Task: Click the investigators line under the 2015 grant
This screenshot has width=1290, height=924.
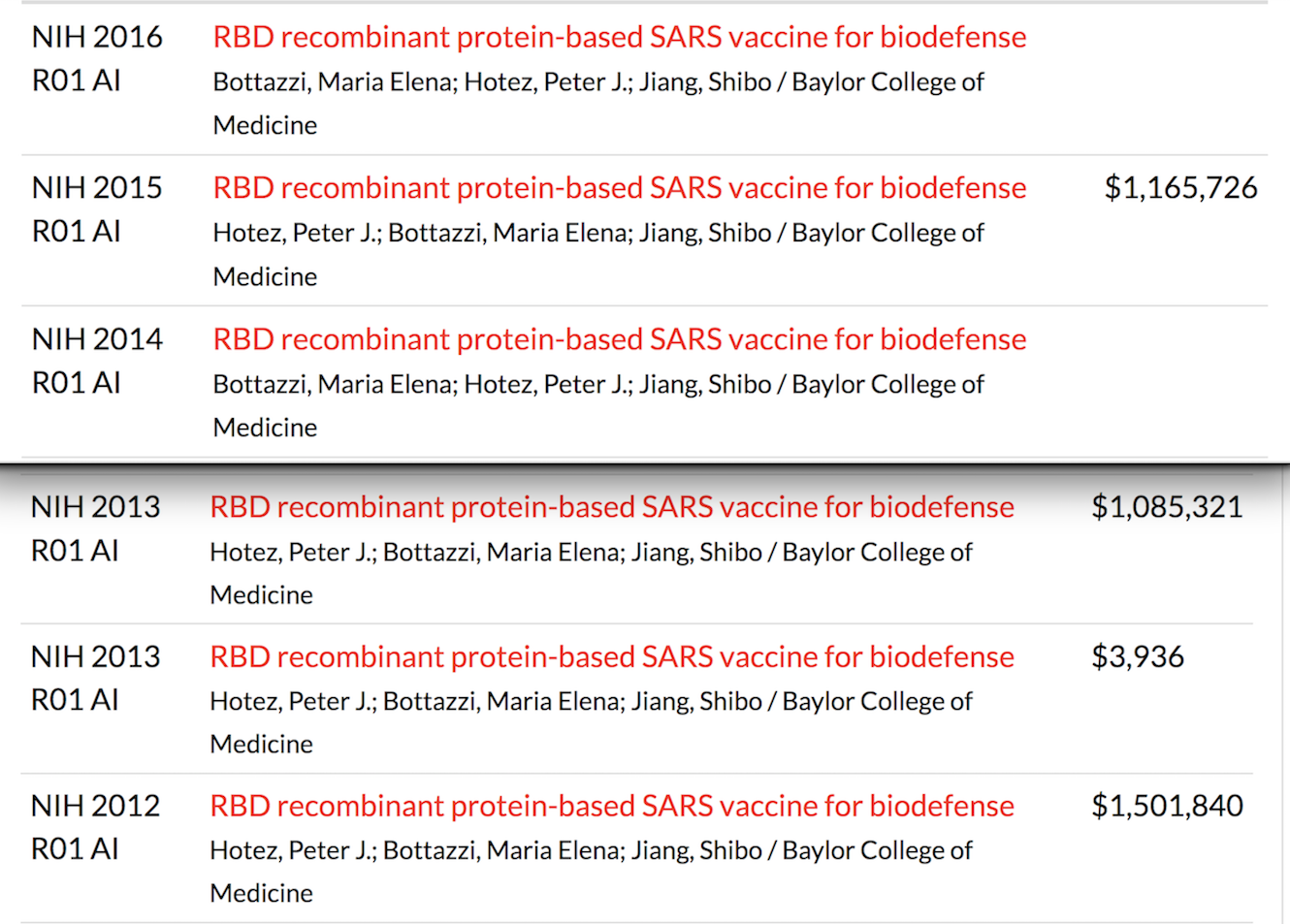Action: coord(597,234)
